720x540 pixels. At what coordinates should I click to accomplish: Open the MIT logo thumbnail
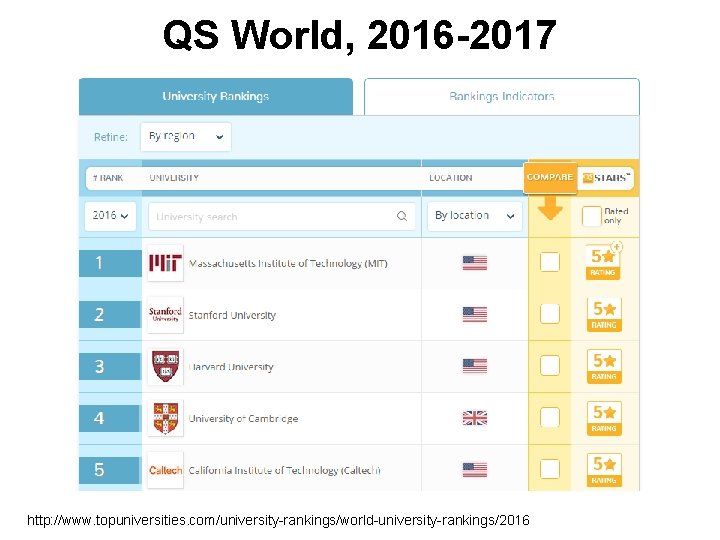point(165,263)
